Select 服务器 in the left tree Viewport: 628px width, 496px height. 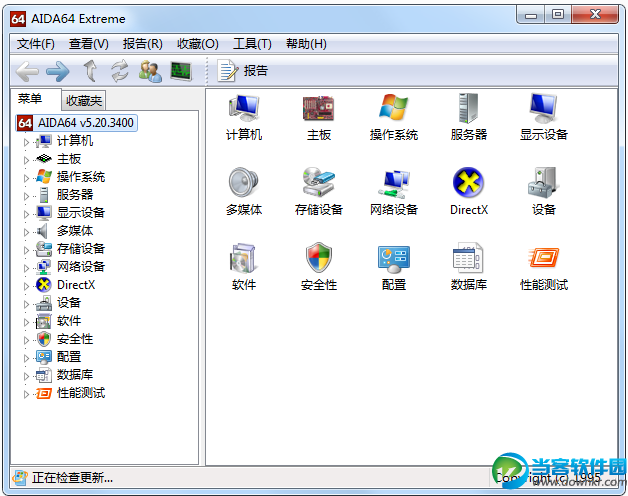(x=75, y=195)
